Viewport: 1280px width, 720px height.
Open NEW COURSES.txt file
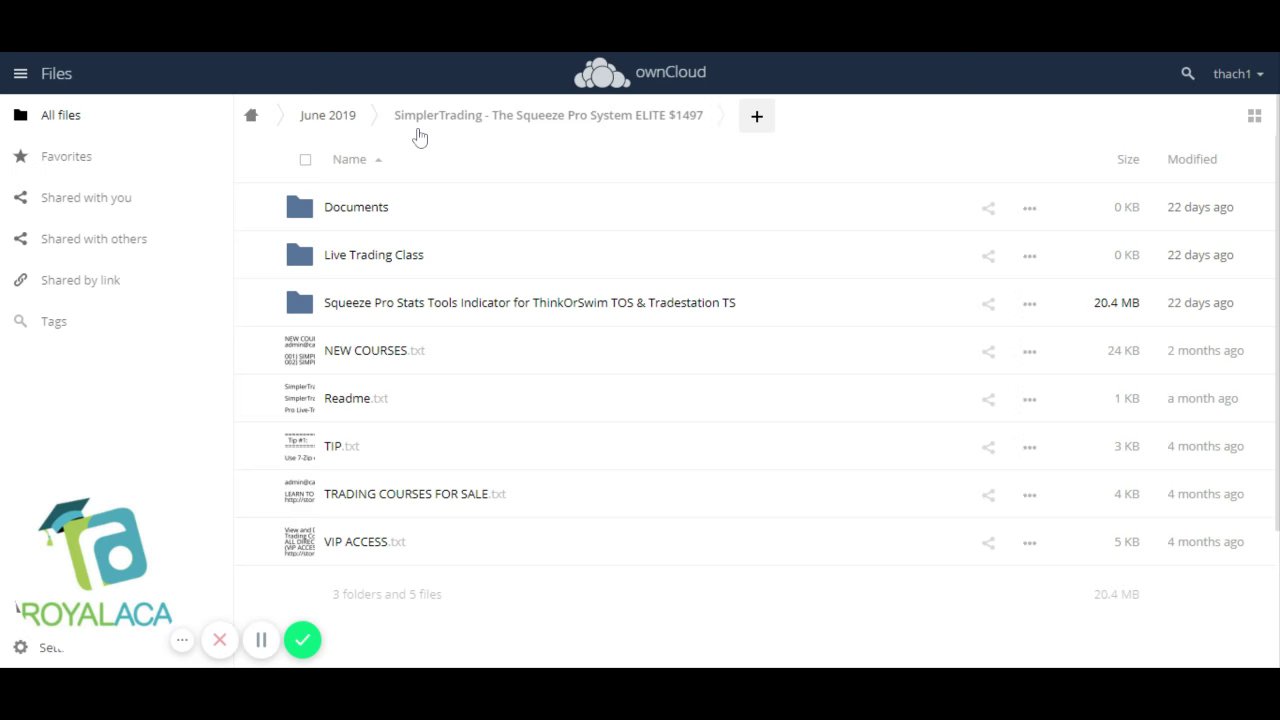pyautogui.click(x=374, y=351)
